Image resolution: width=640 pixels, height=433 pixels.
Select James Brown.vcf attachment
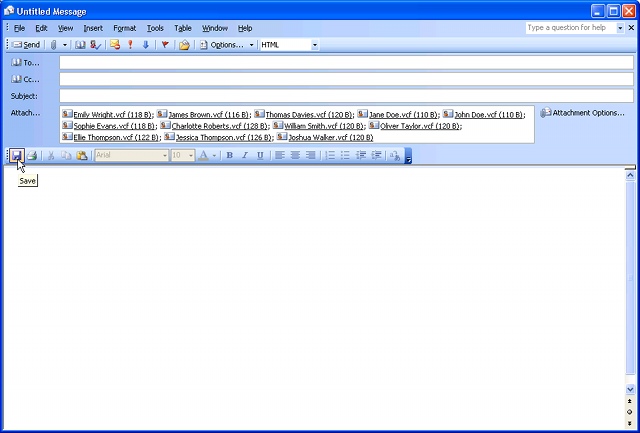tap(203, 114)
